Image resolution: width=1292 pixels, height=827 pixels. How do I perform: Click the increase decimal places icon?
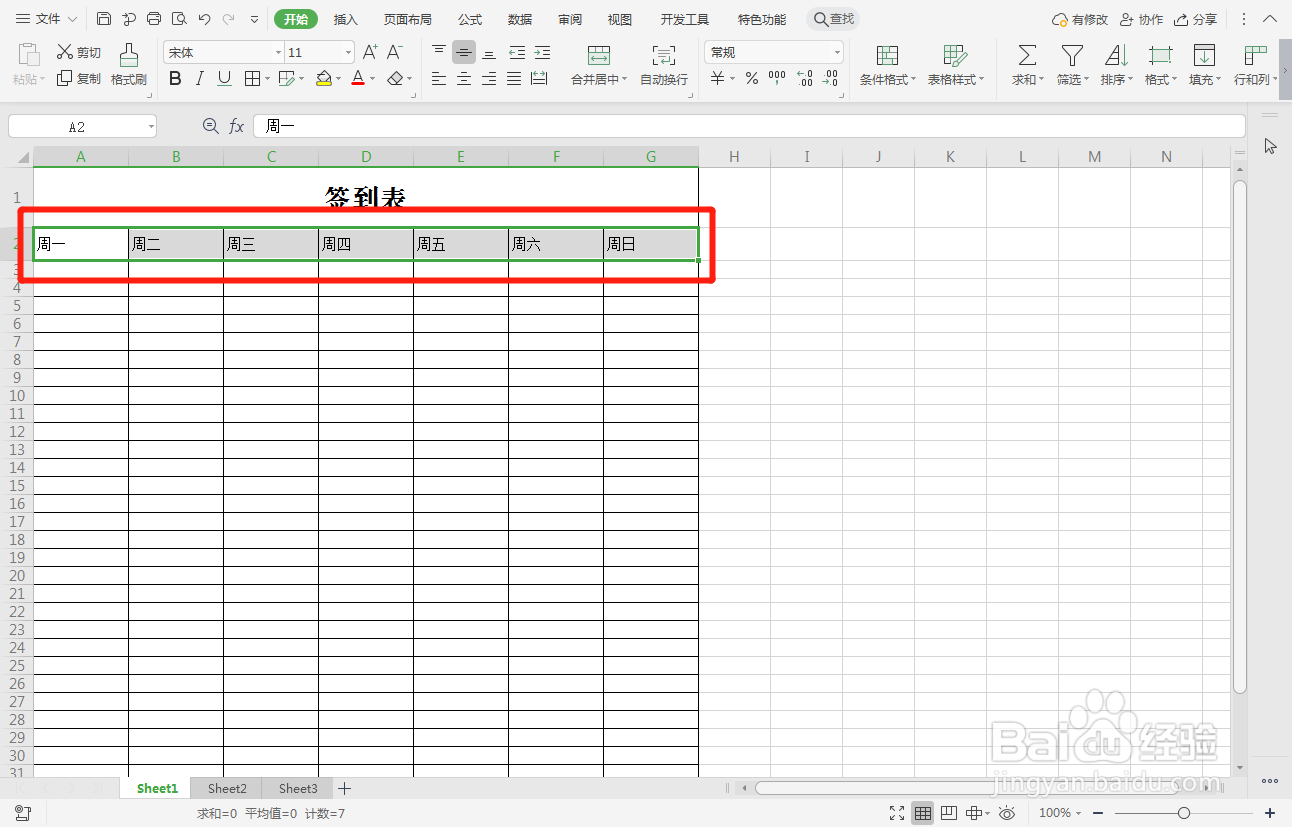tap(804, 78)
